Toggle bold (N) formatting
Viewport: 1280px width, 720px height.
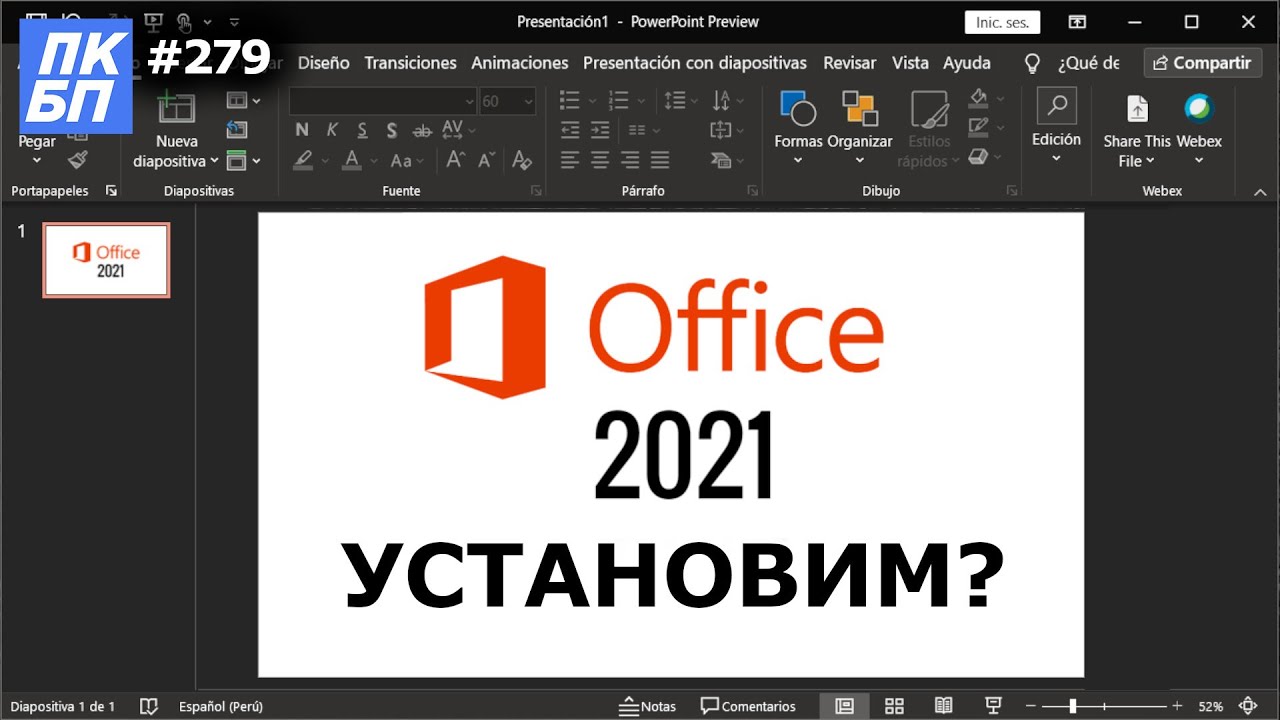click(x=302, y=130)
